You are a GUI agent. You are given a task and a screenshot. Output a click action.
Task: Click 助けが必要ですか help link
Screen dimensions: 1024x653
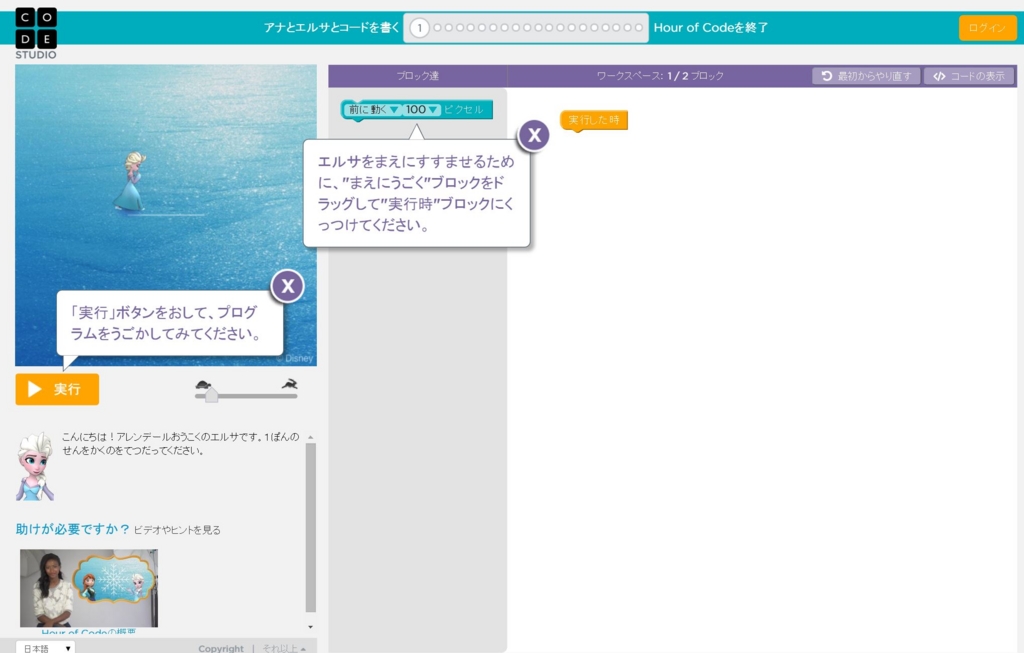(72, 529)
